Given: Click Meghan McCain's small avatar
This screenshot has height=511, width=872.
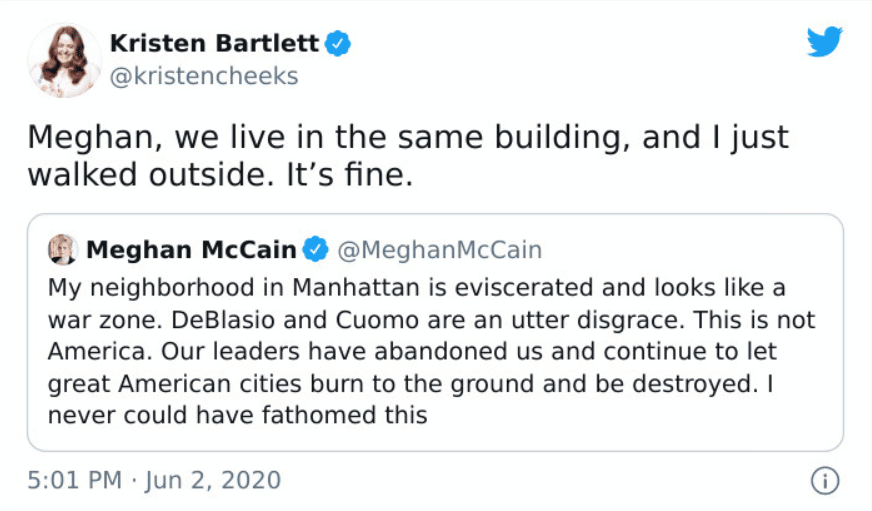Looking at the screenshot, I should point(62,248).
